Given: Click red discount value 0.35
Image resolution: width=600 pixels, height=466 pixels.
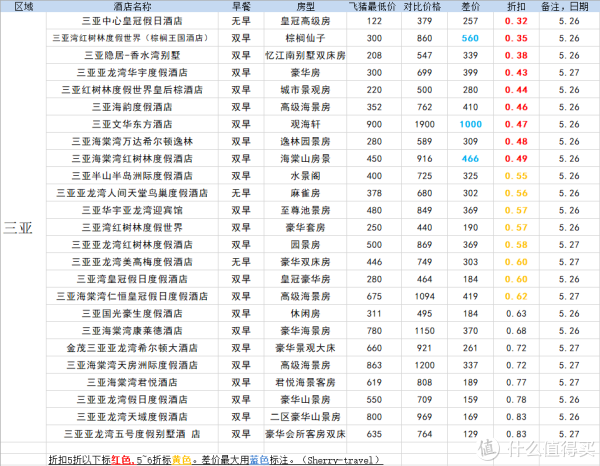Looking at the screenshot, I should tap(516, 38).
